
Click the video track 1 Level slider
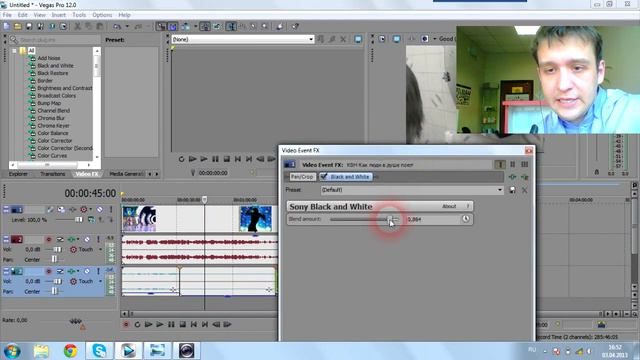[x=78, y=220]
